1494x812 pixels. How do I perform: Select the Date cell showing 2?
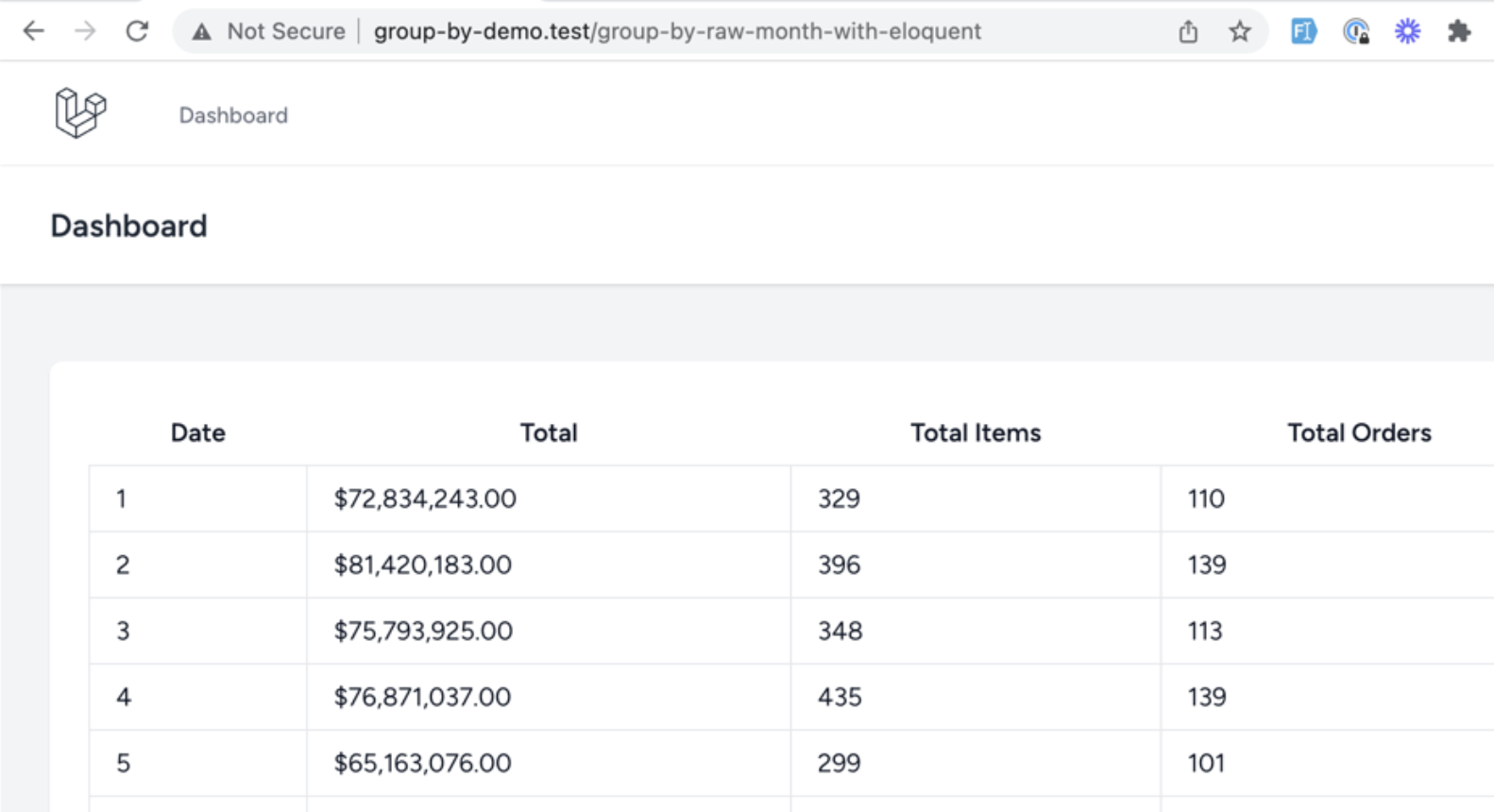(198, 565)
